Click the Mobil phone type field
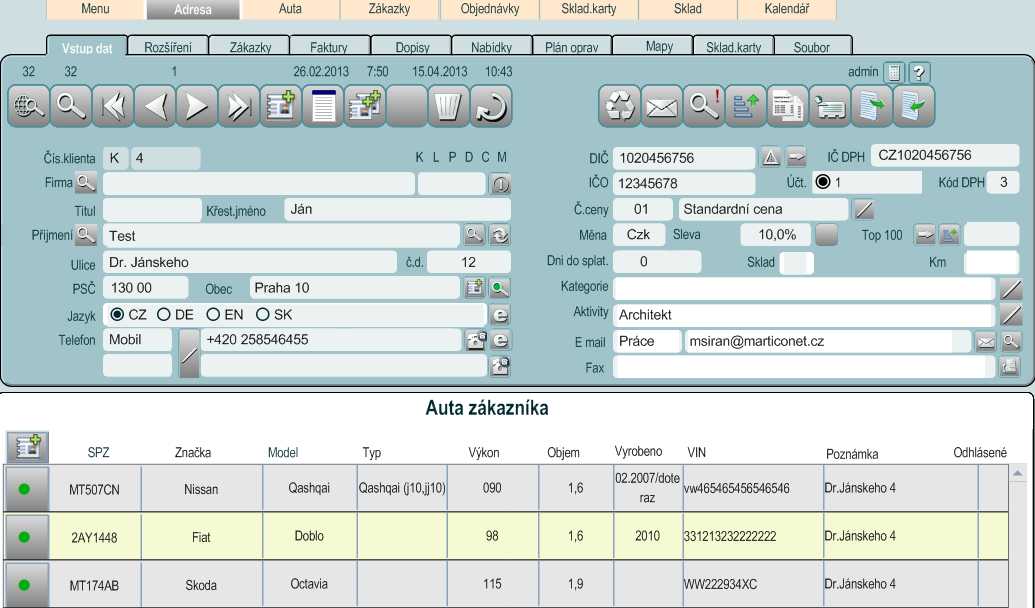 pyautogui.click(x=137, y=340)
